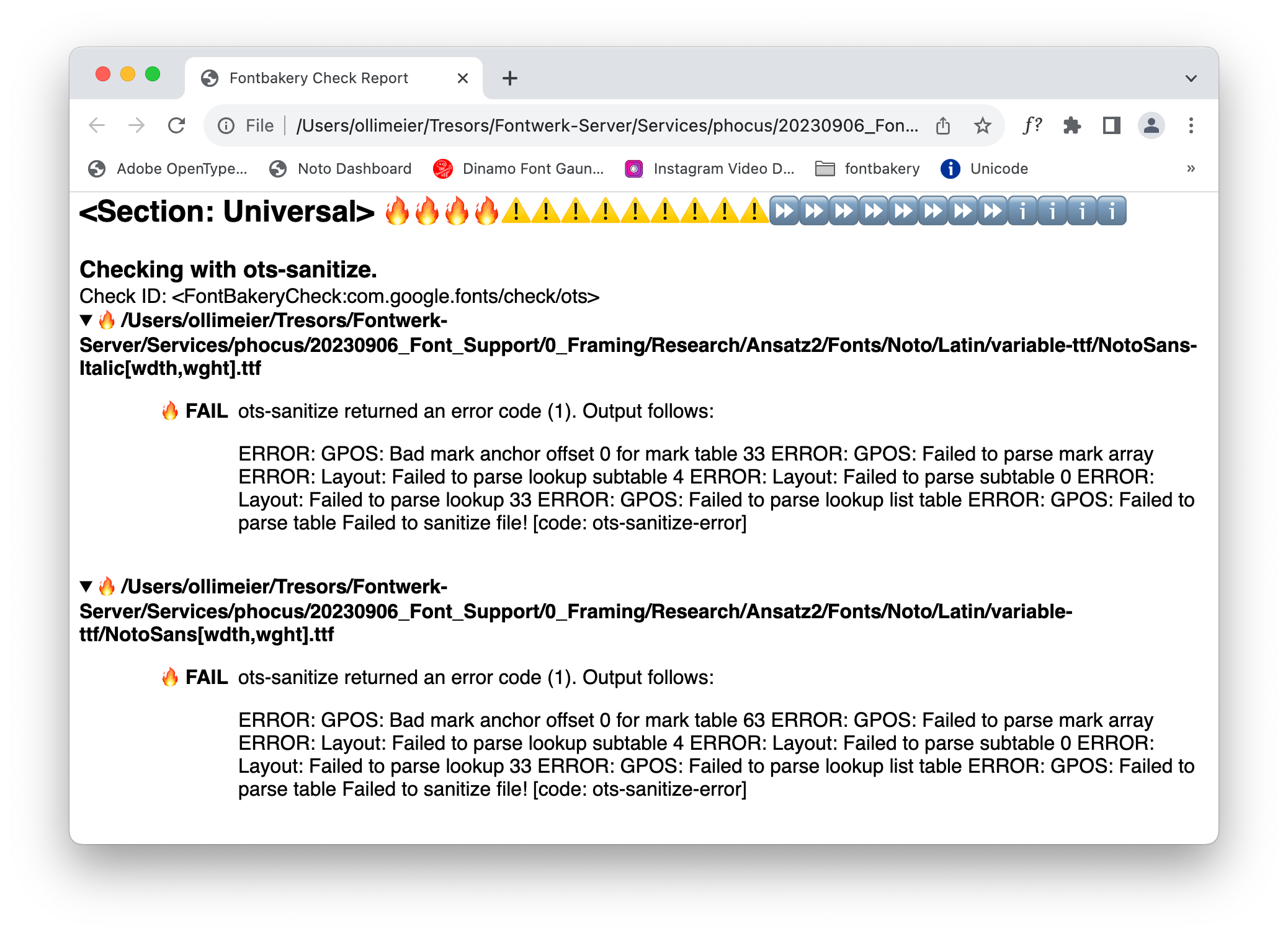Select the address bar URL
The width and height of the screenshot is (1288, 936).
[x=608, y=125]
